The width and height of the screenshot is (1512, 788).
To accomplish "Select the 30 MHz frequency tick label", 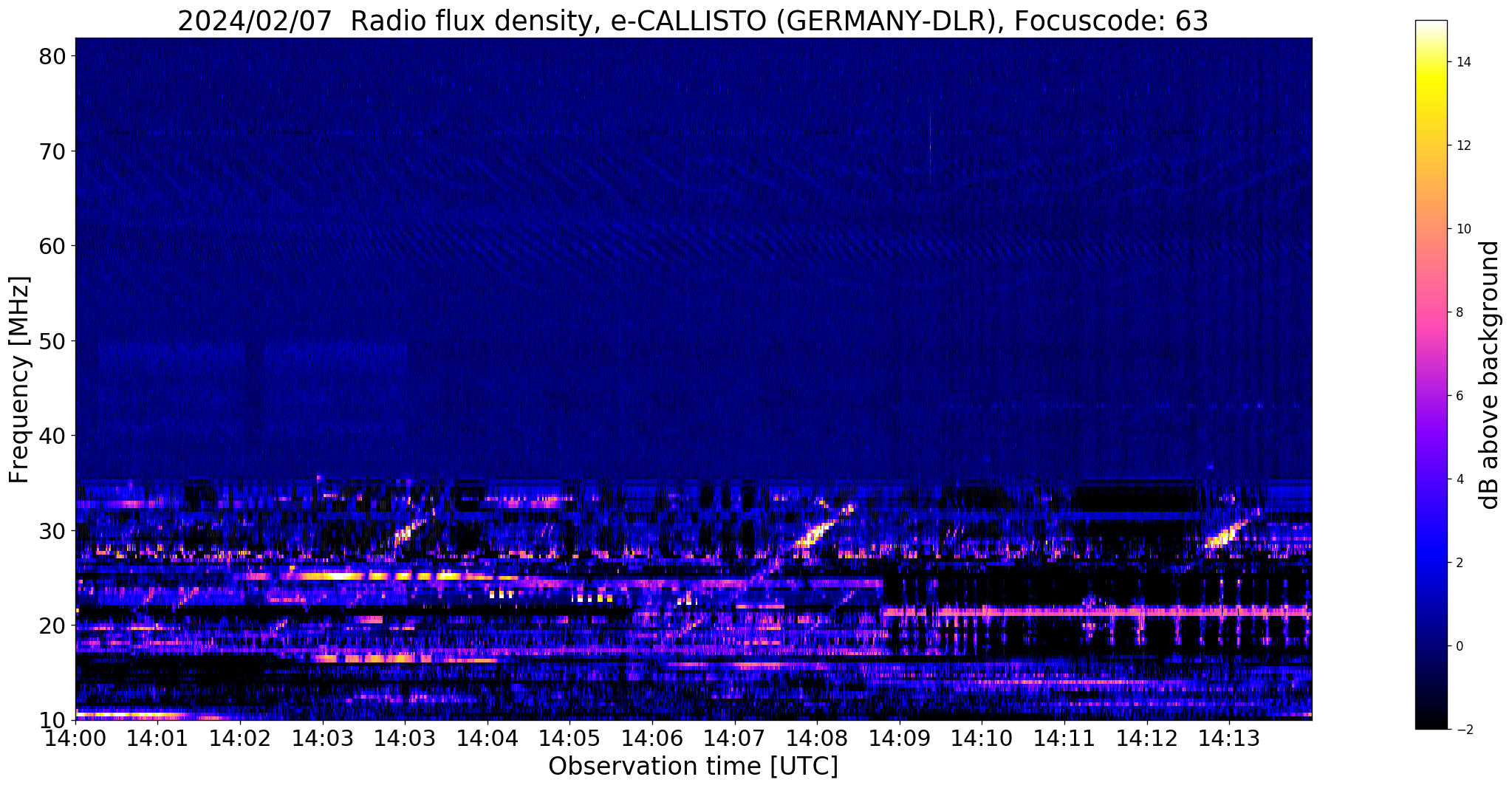I will (x=52, y=531).
